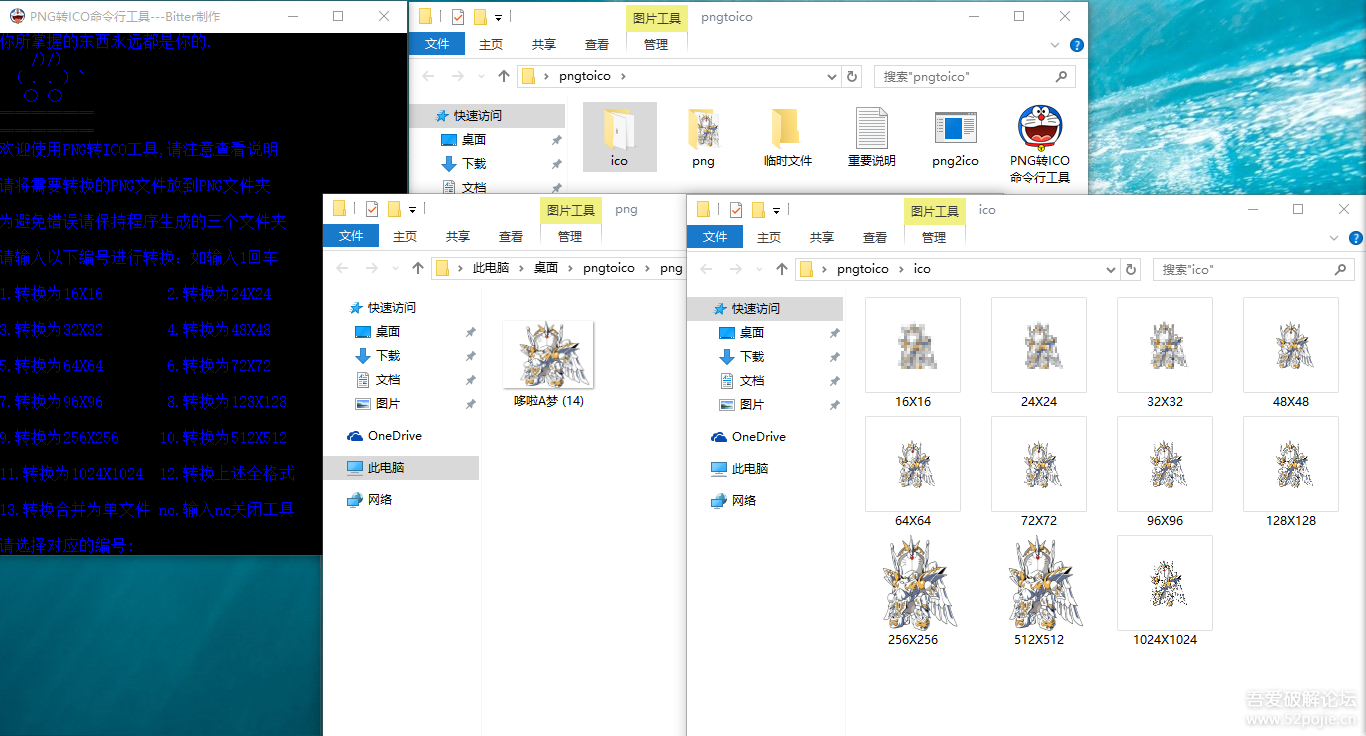This screenshot has width=1366, height=736.
Task: Refresh the ico window address bar
Action: pyautogui.click(x=1131, y=269)
